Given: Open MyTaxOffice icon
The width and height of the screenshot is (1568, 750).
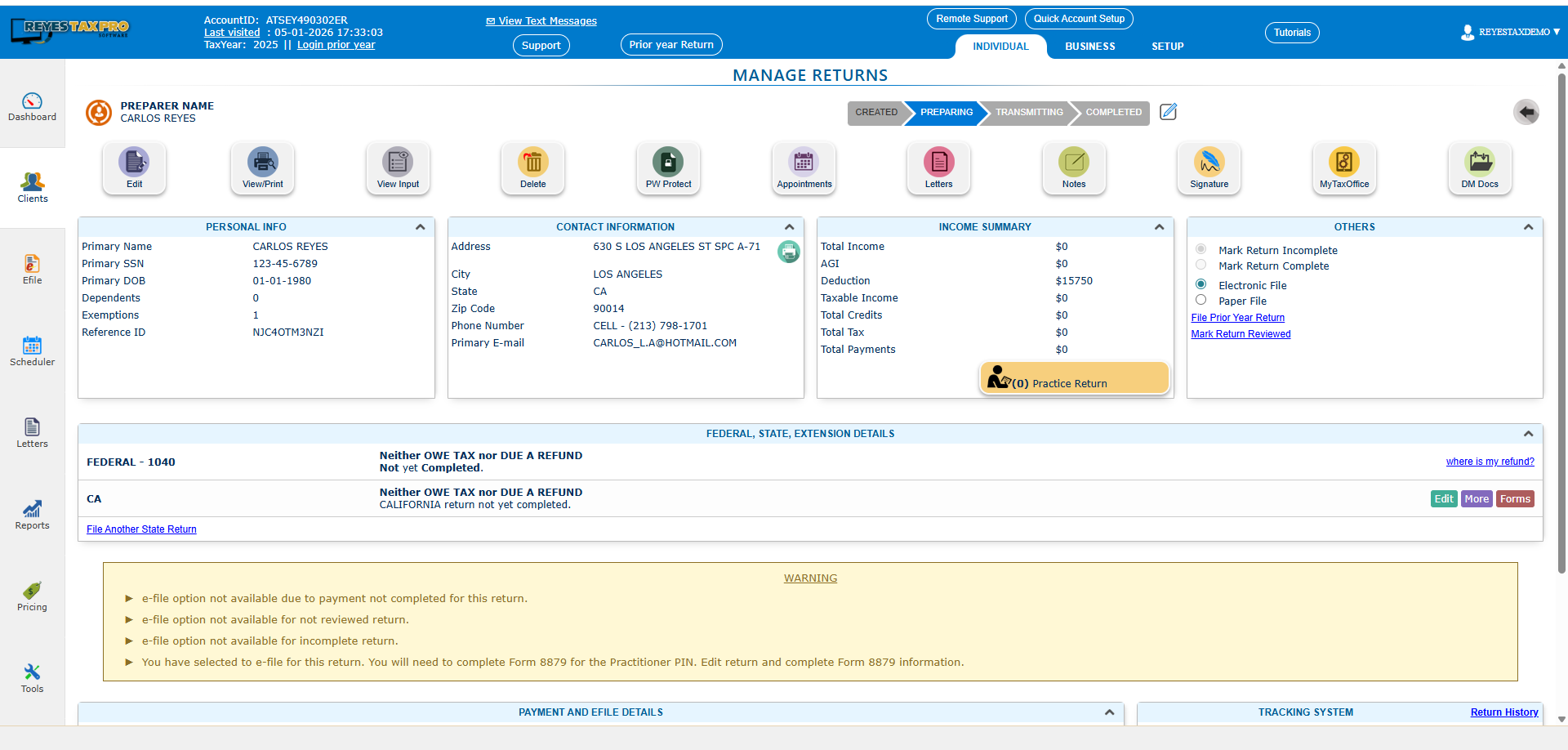Looking at the screenshot, I should 1344,167.
